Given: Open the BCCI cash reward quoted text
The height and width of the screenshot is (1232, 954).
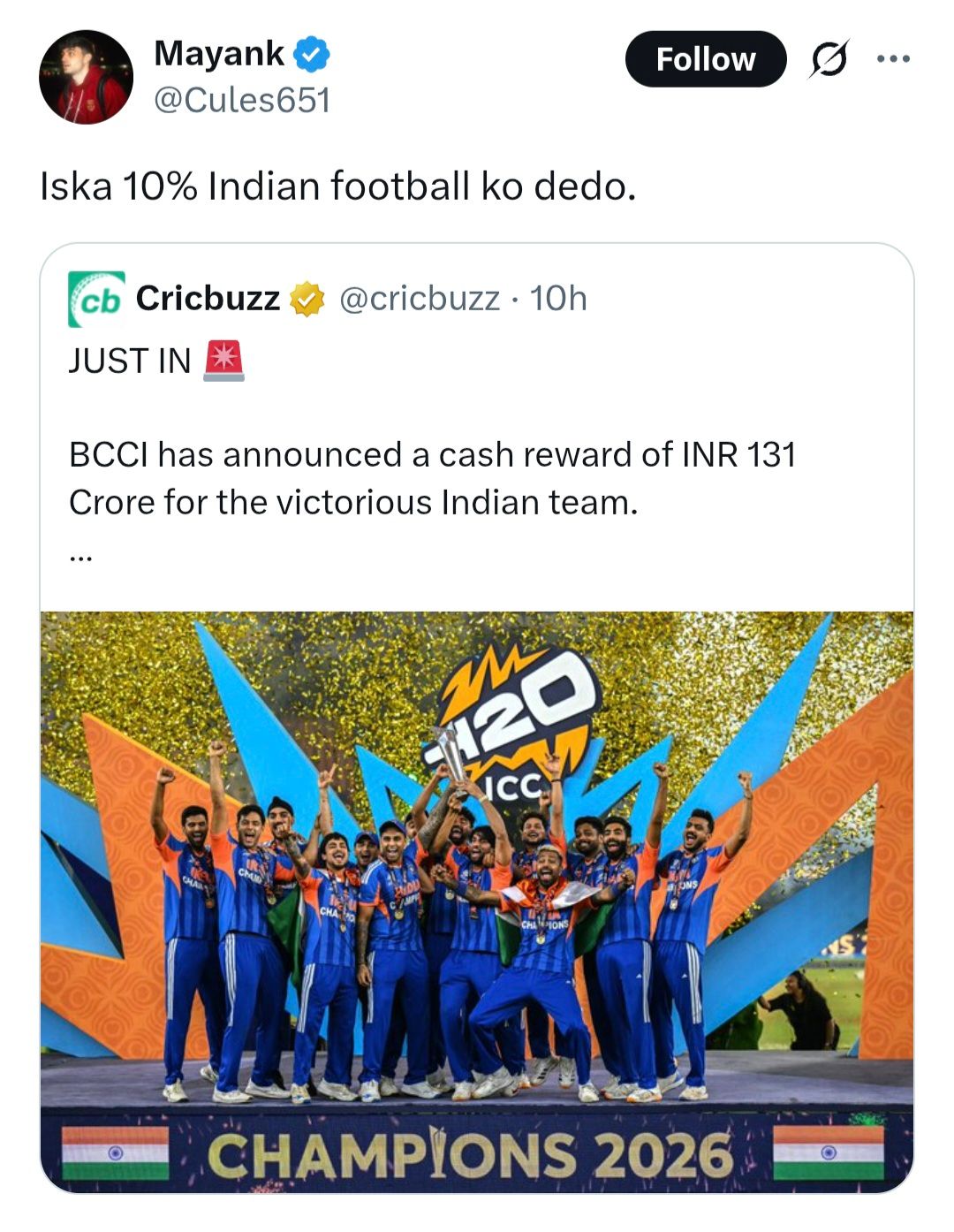Looking at the screenshot, I should point(432,478).
